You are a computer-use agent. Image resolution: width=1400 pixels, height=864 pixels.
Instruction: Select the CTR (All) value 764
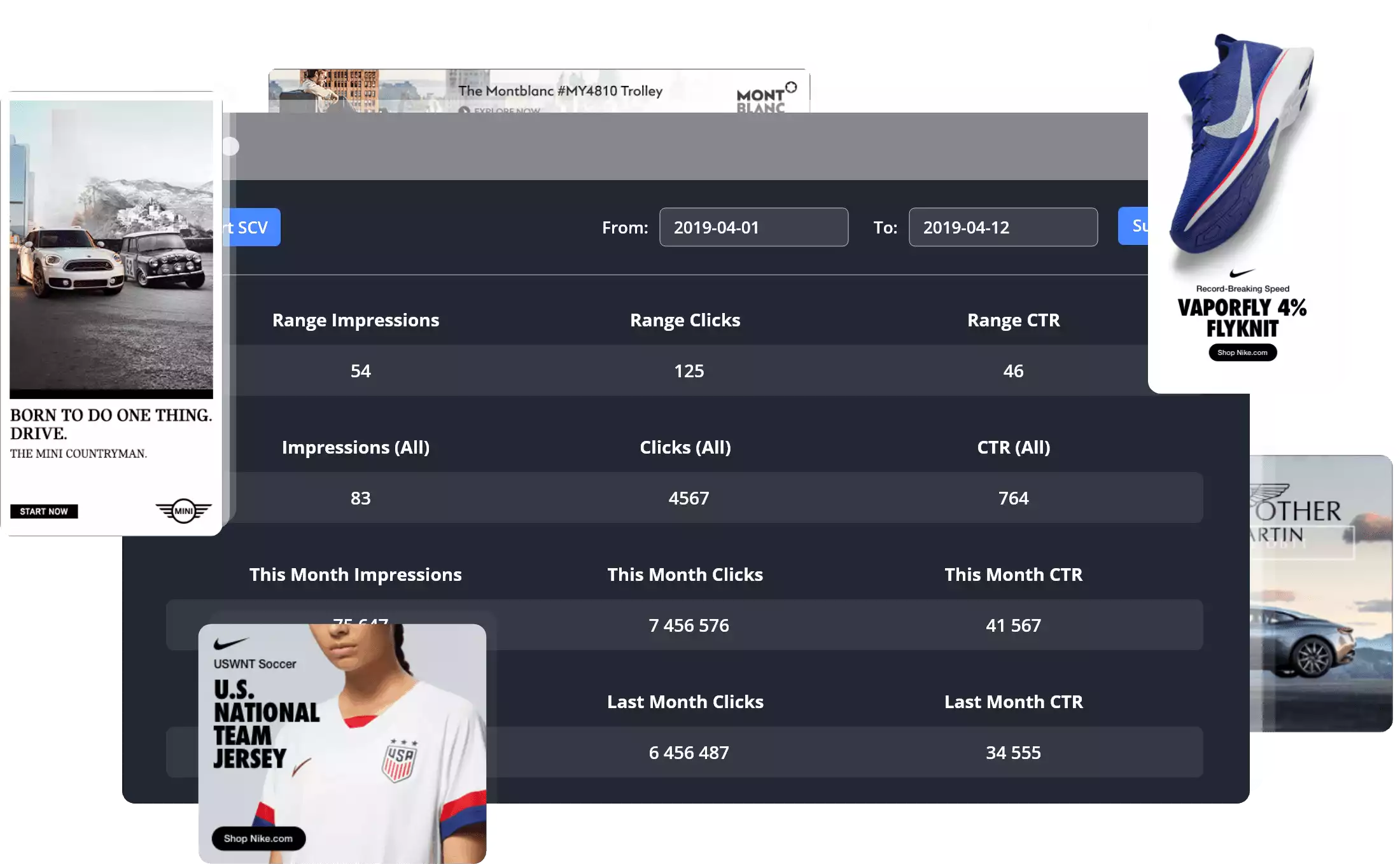[x=1013, y=498]
